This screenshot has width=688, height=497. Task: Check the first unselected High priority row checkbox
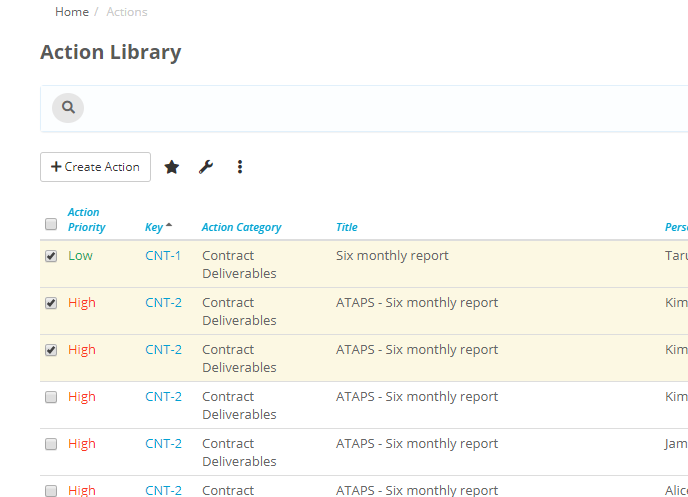coord(51,397)
